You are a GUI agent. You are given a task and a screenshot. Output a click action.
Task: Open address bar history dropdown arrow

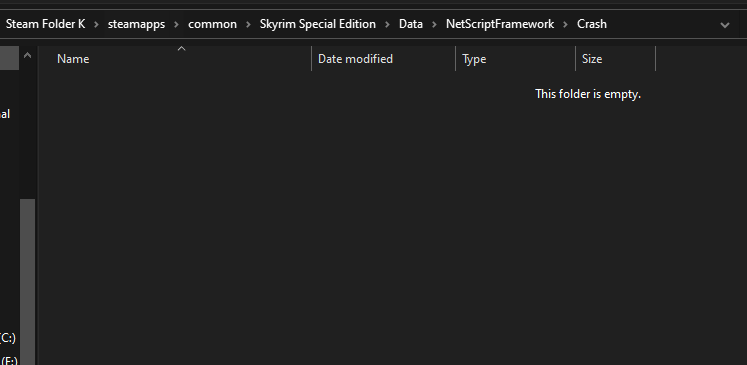[x=725, y=25]
